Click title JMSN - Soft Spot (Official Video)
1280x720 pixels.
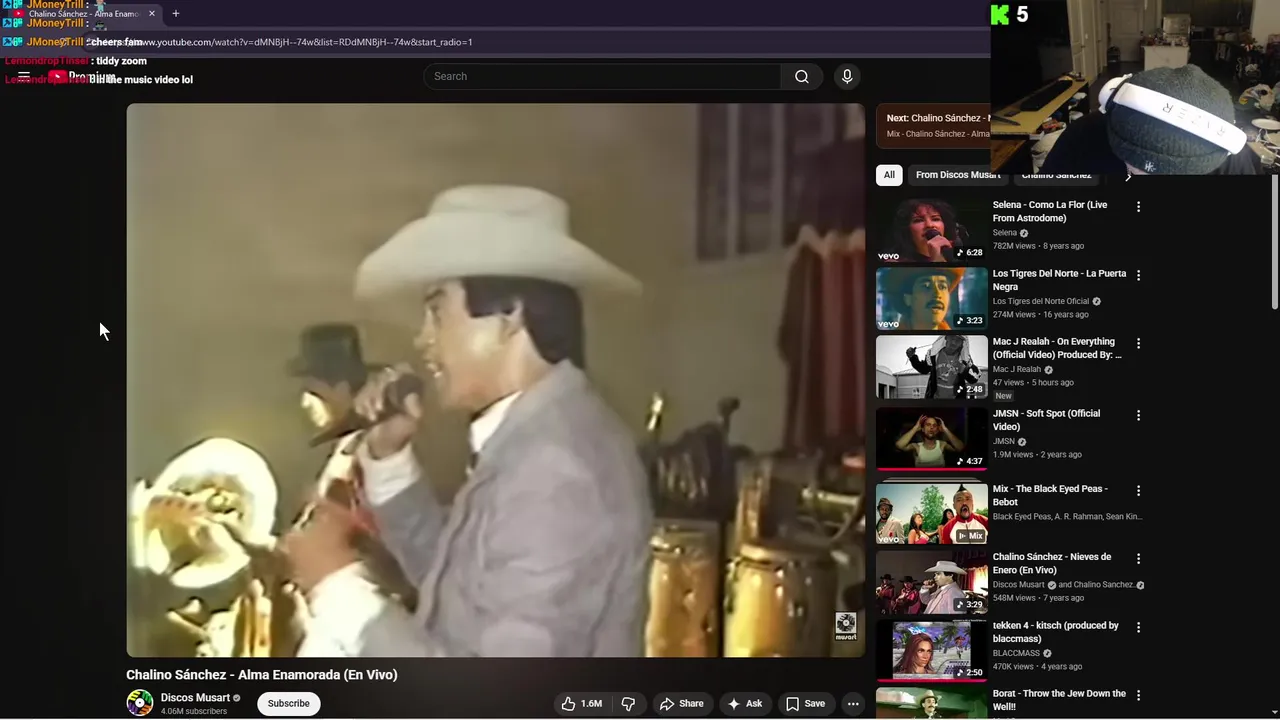(1046, 420)
